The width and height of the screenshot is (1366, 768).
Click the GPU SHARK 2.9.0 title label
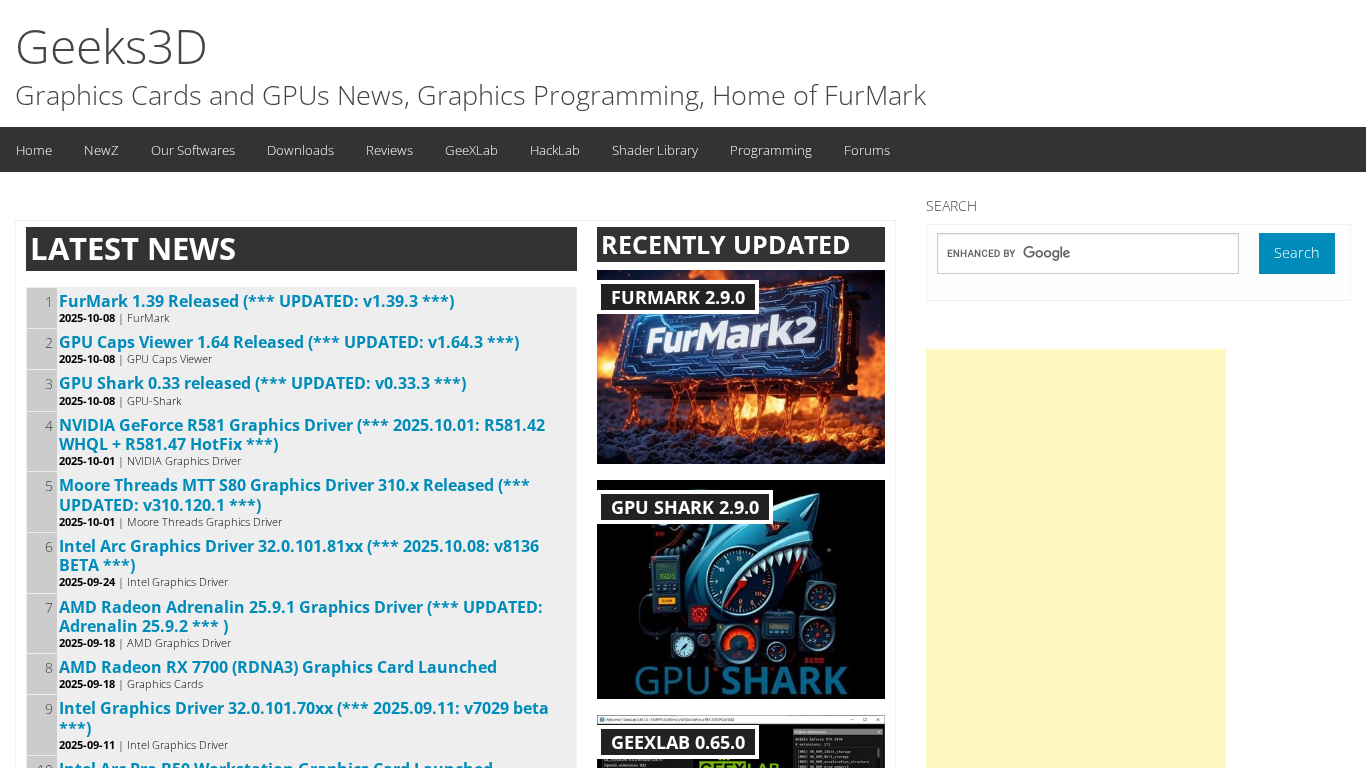[685, 507]
